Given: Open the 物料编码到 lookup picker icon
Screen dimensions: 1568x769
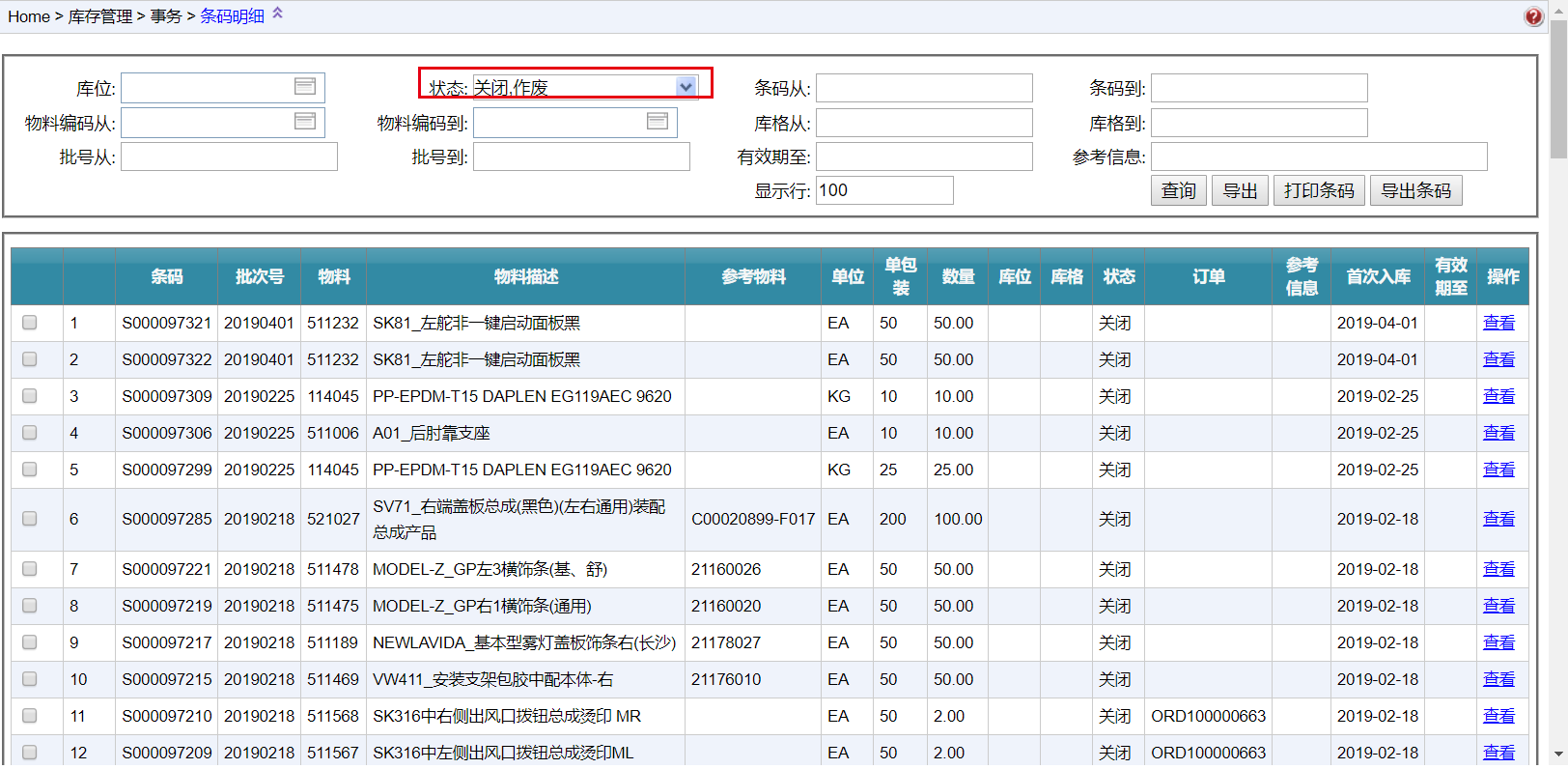Looking at the screenshot, I should tap(658, 122).
